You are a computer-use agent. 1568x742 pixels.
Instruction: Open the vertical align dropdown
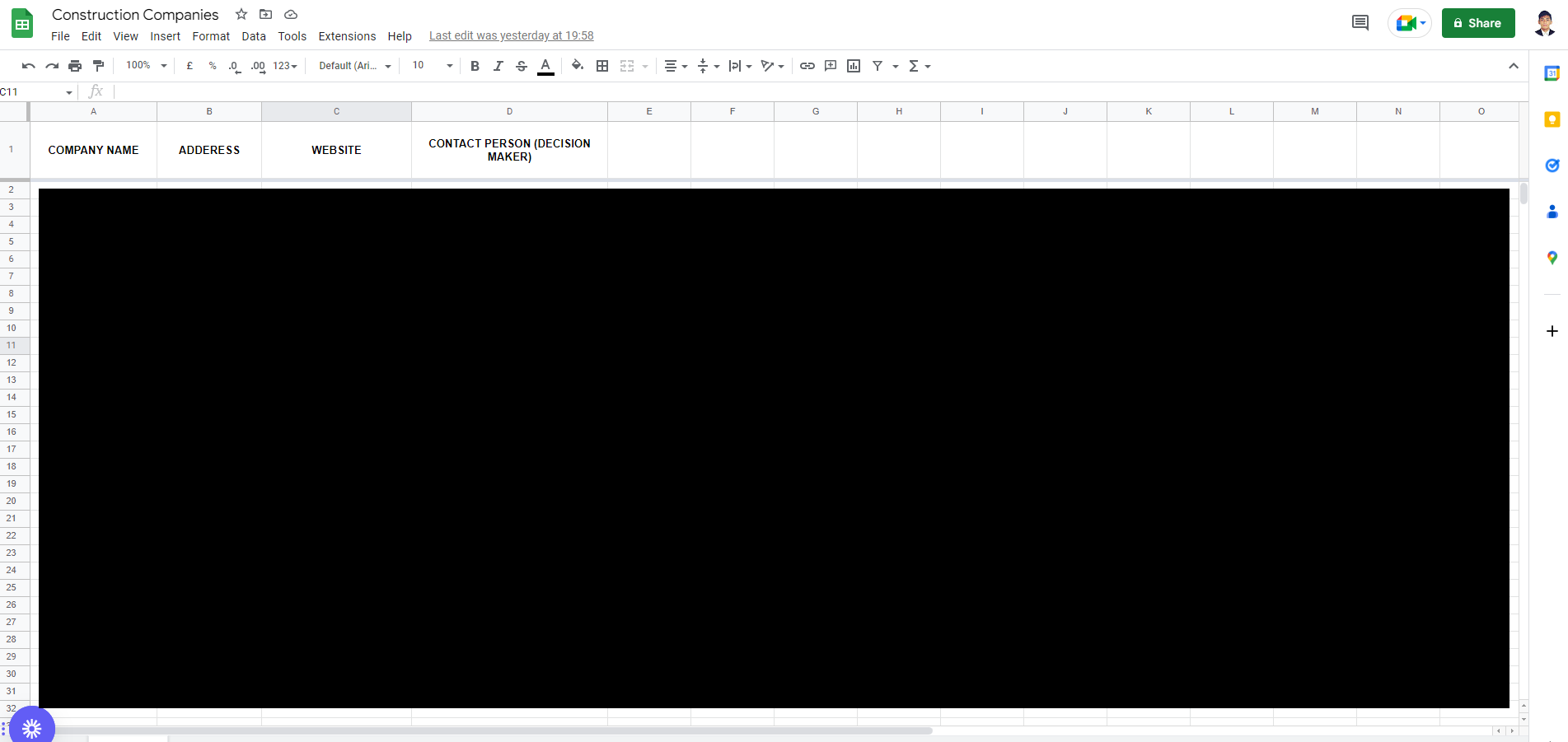708,66
